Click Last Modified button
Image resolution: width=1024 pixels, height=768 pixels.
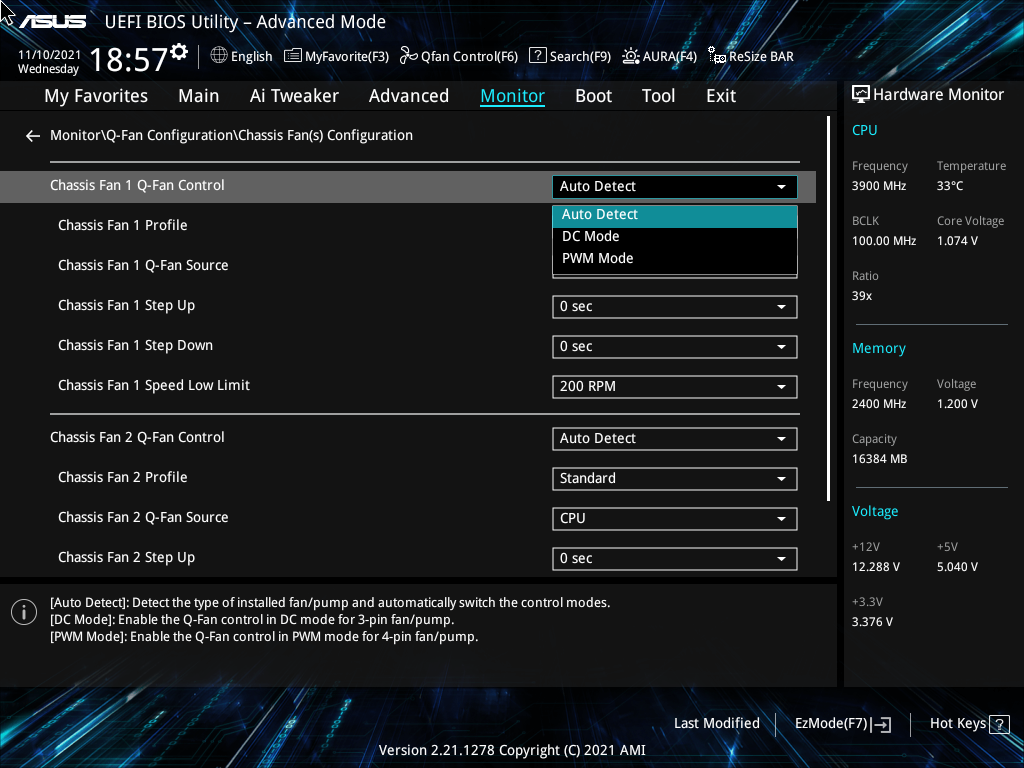716,724
